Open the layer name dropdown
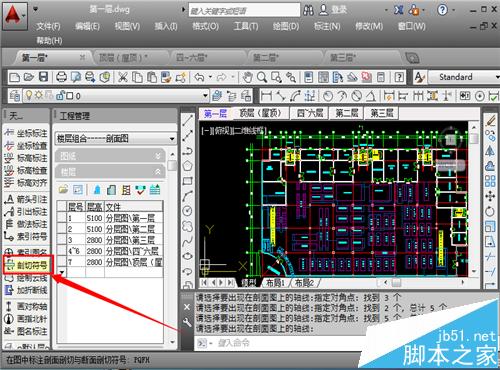The height and width of the screenshot is (370, 500). click(x=205, y=96)
